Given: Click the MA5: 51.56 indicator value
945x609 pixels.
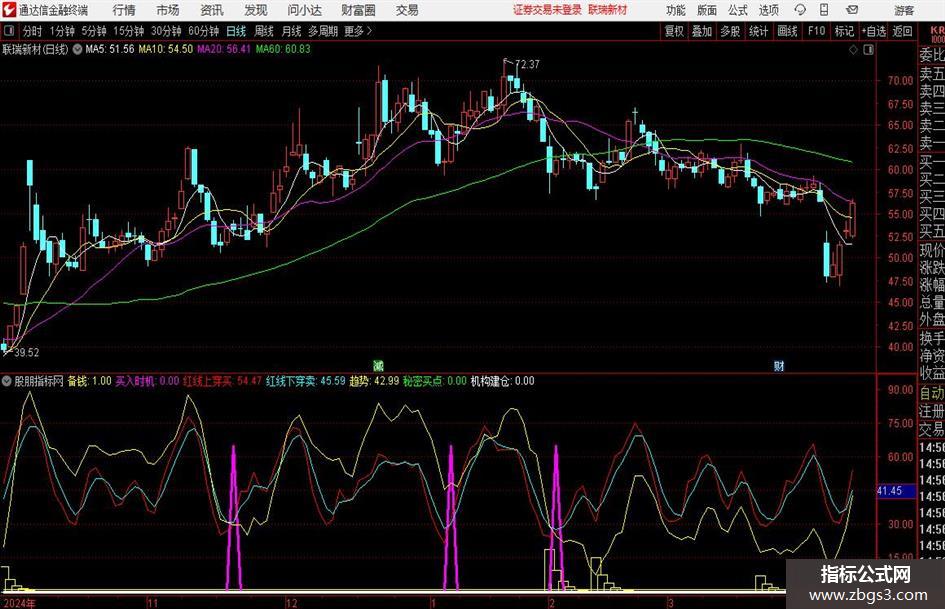Looking at the screenshot, I should point(110,49).
